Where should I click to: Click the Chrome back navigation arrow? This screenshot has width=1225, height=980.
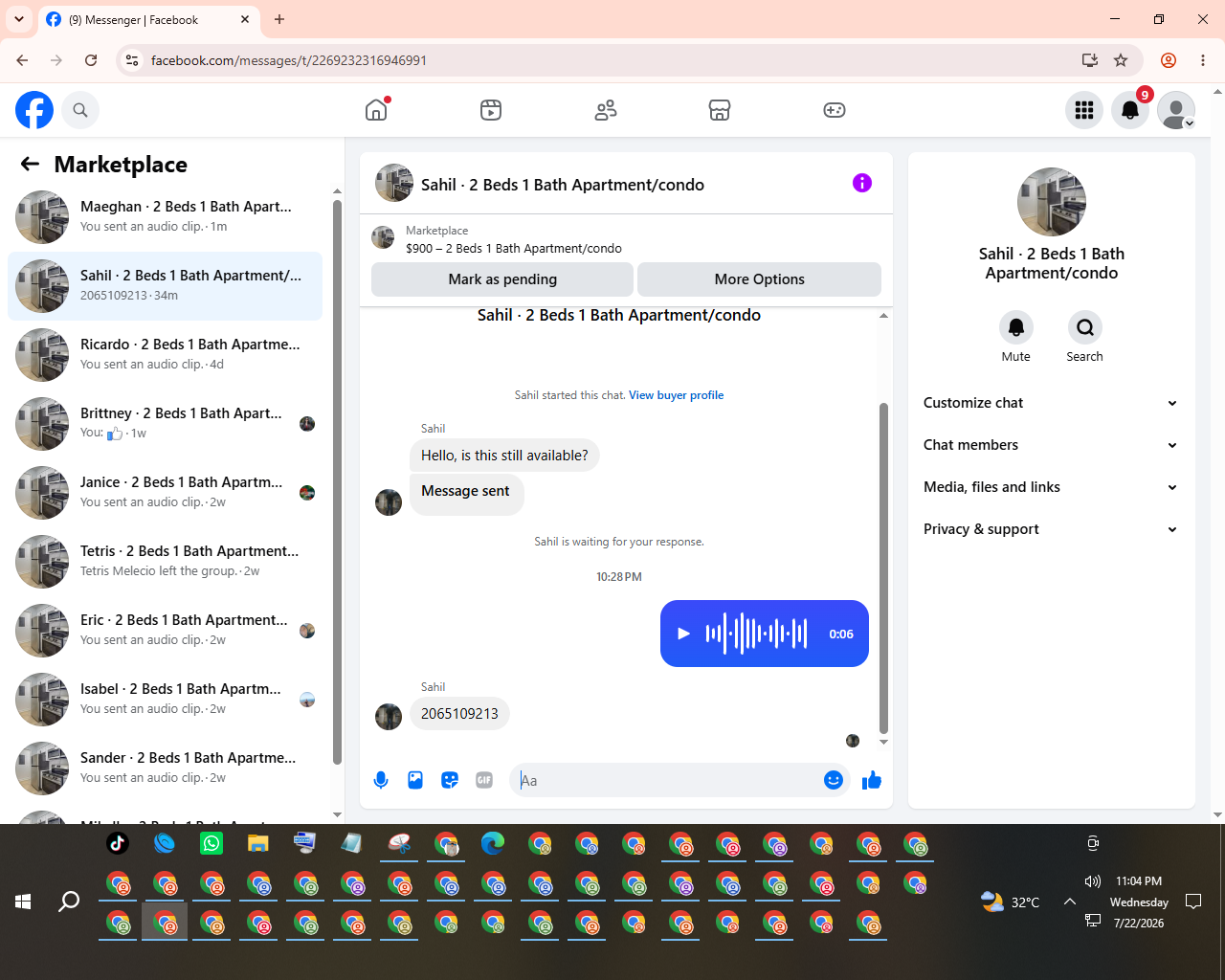[22, 60]
